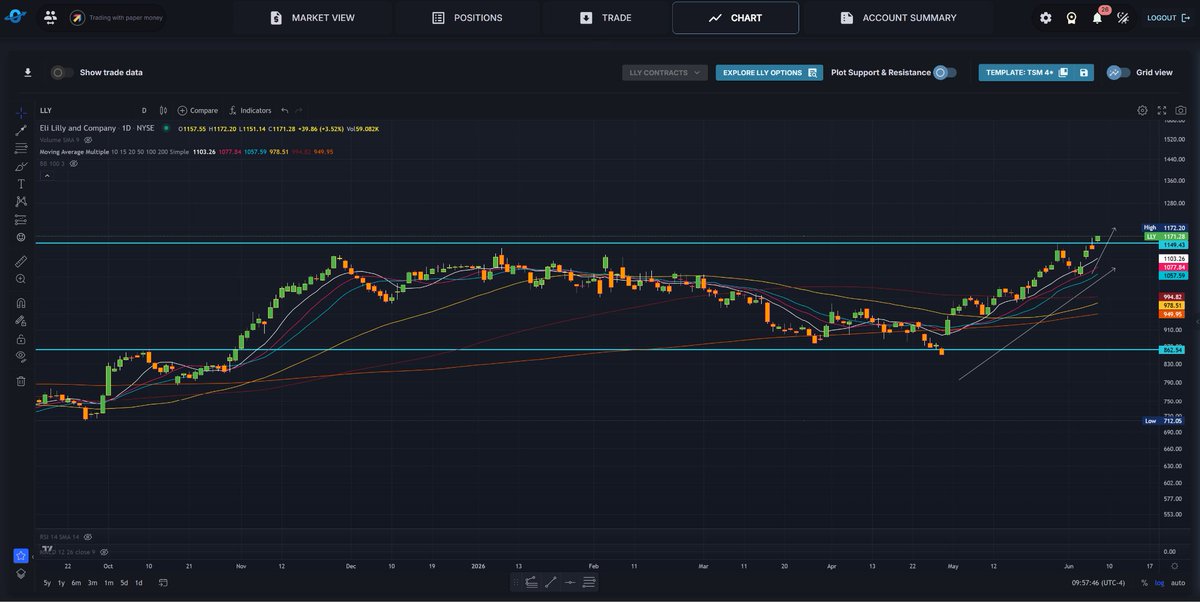Select the CHART tab
Screen dimensions: 1200x602
point(735,18)
